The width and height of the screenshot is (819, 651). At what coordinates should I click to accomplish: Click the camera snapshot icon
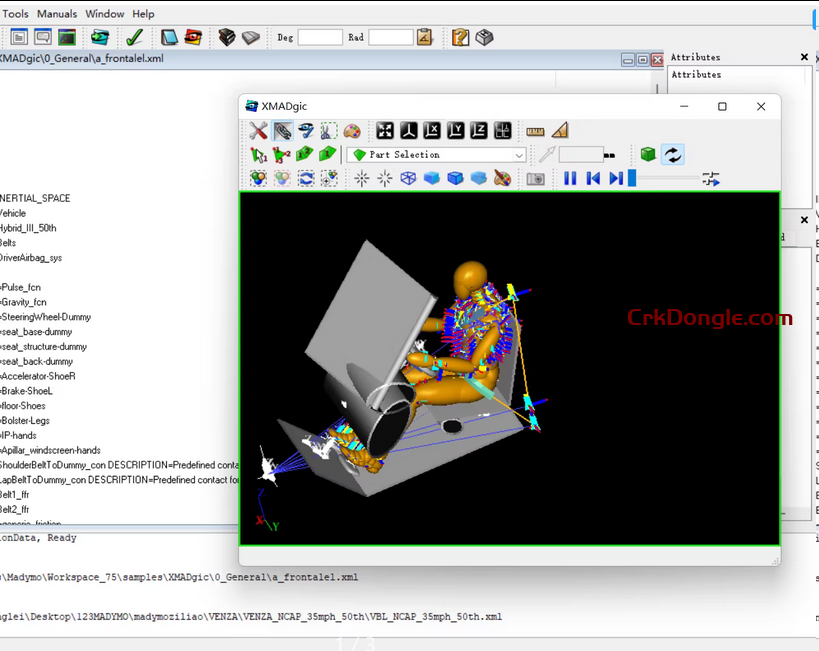(536, 178)
